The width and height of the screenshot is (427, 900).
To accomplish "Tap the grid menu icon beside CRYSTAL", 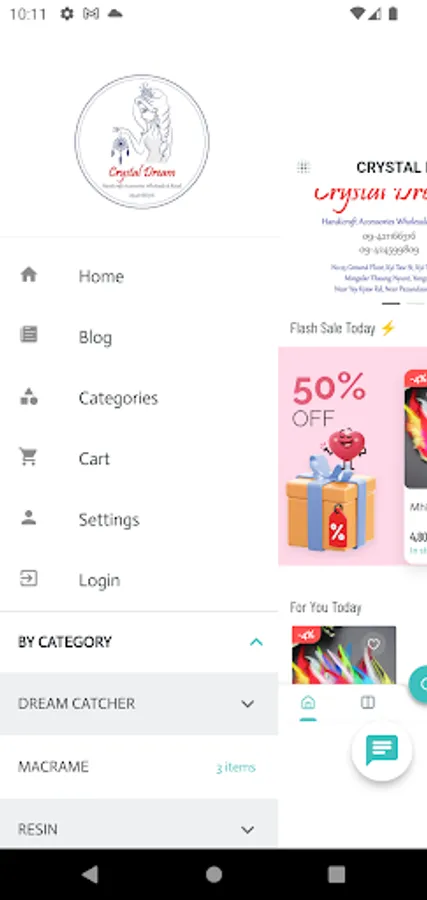I will click(x=303, y=167).
